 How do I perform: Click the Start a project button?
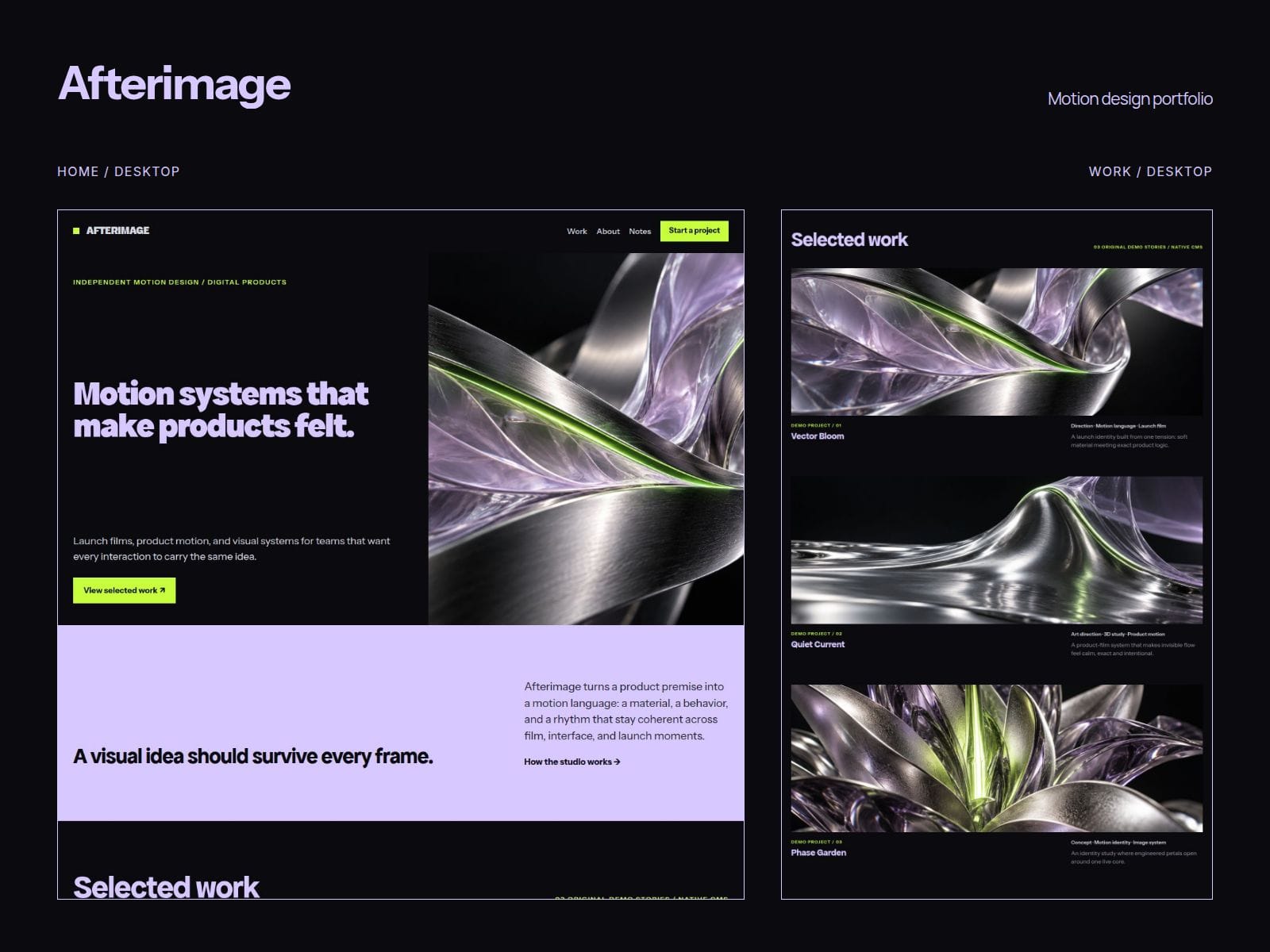coord(694,231)
